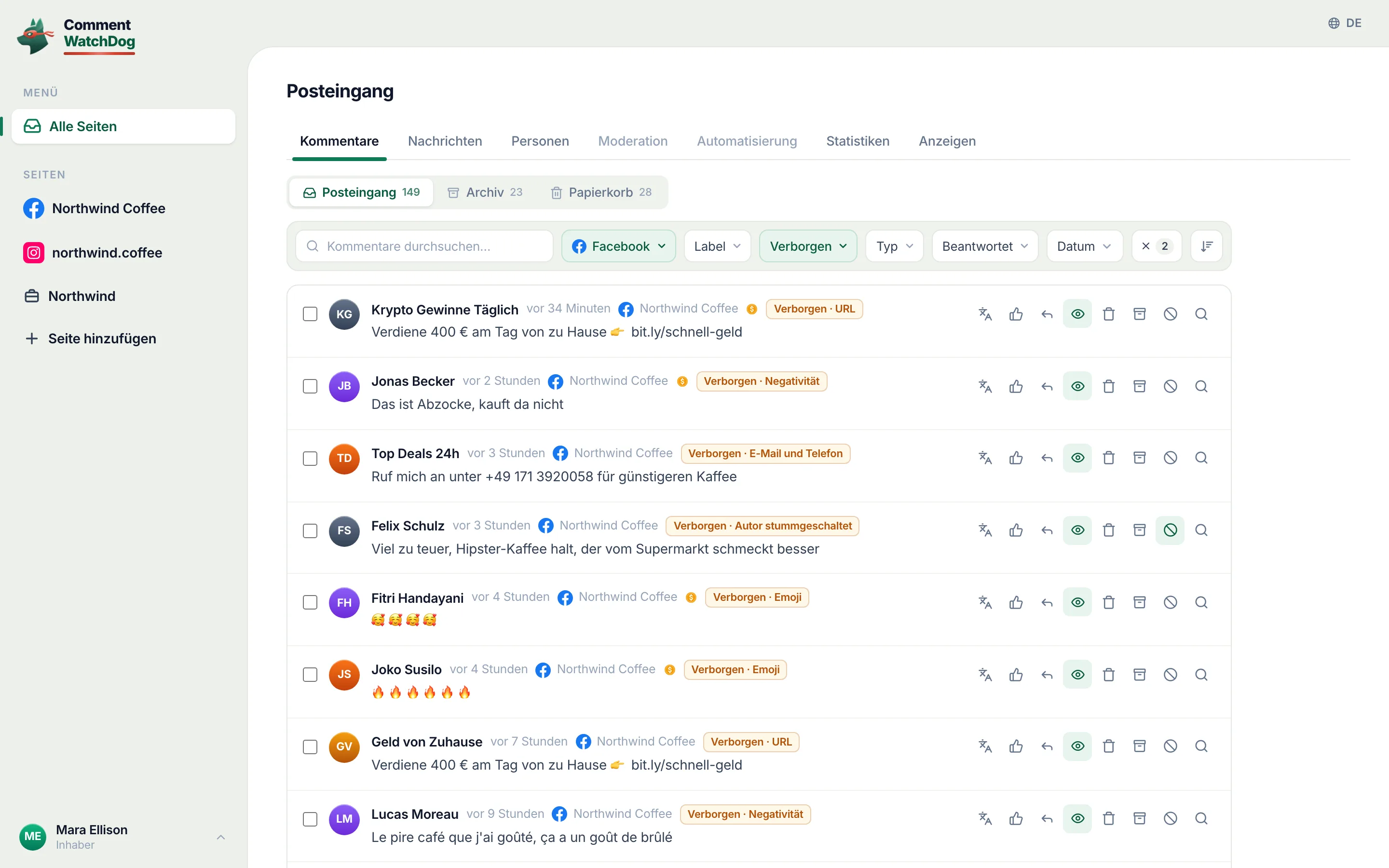1389x868 pixels.
Task: Archive the Fitri Handayani comment
Action: [1140, 602]
